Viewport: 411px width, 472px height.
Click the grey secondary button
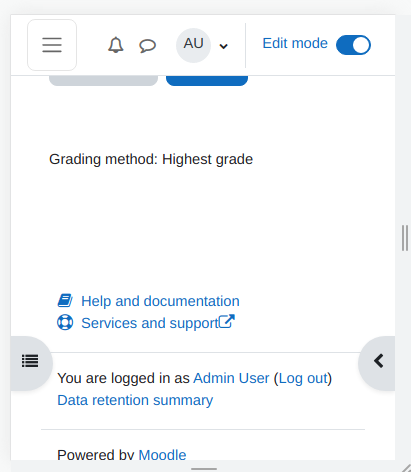(x=103, y=80)
